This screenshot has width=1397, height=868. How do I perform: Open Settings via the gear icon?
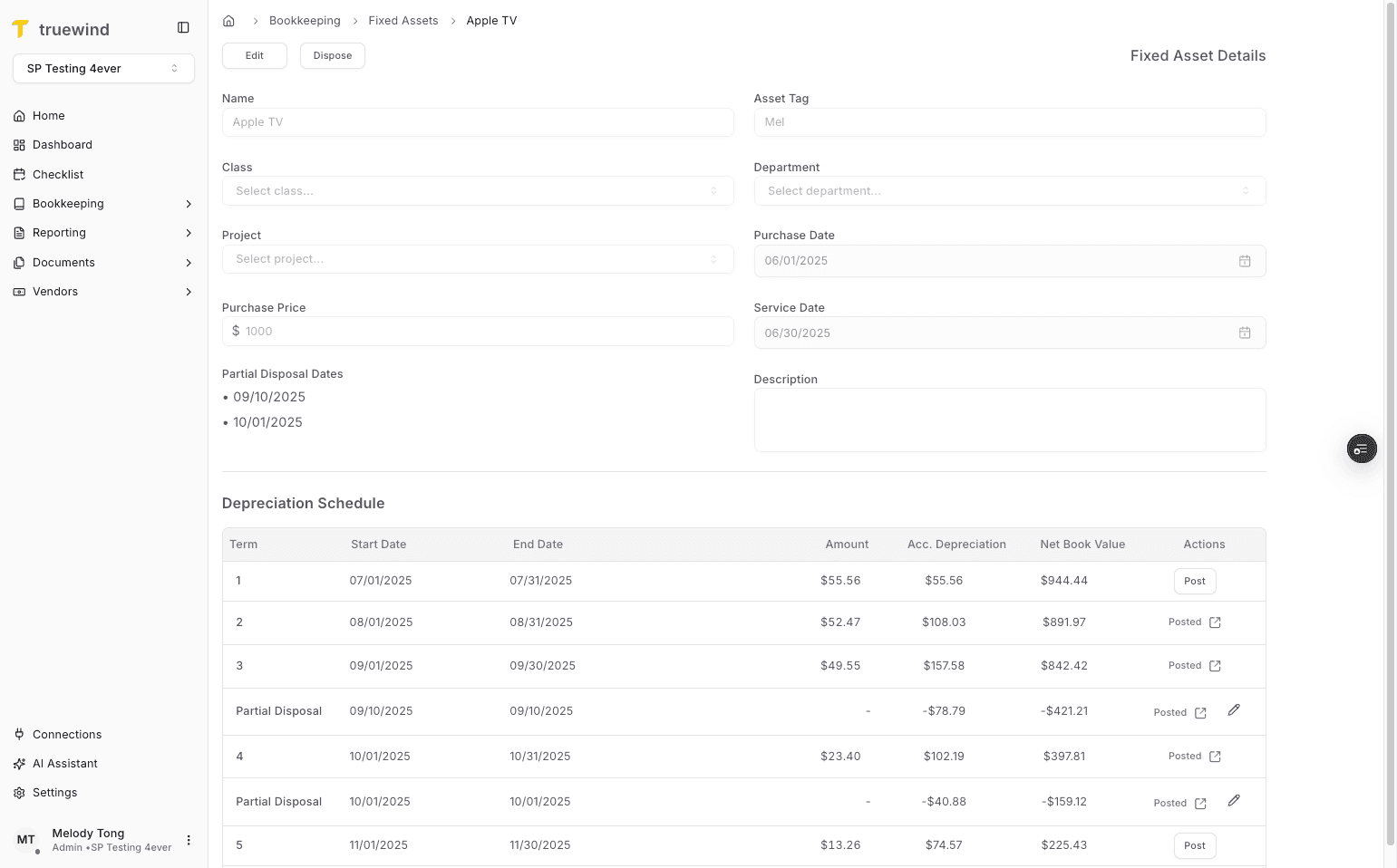click(x=19, y=792)
